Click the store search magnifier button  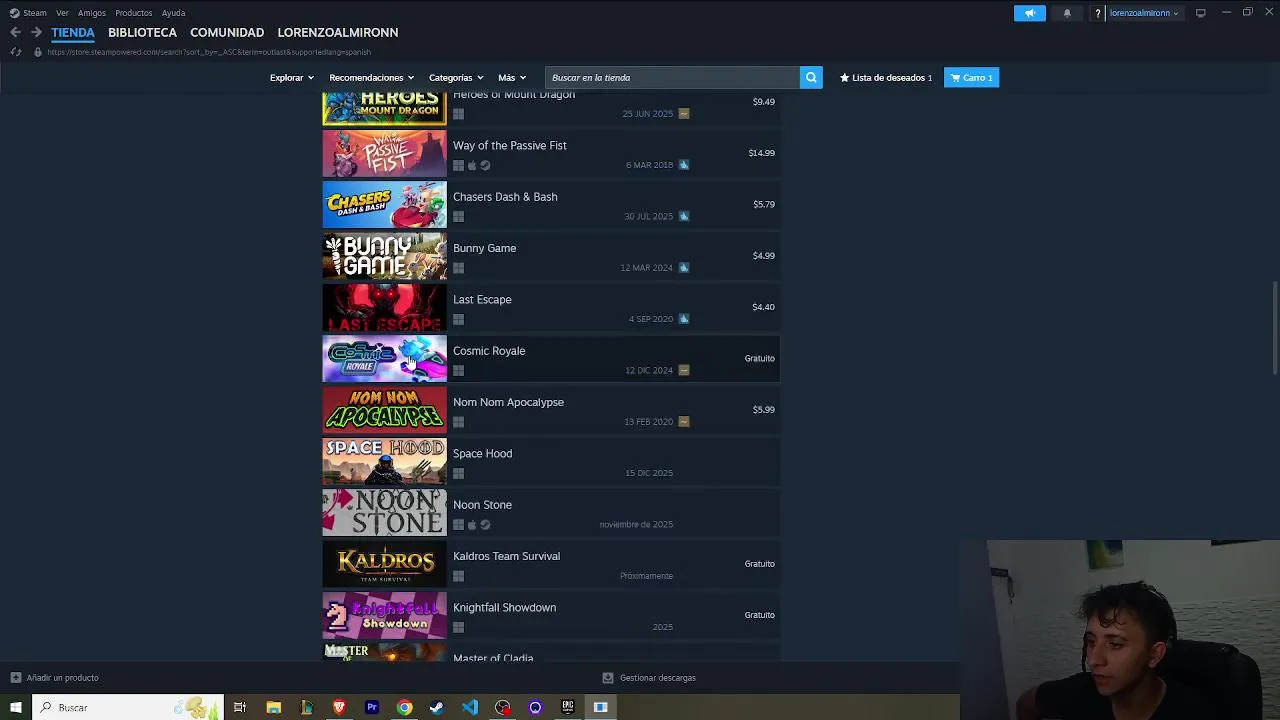(811, 77)
